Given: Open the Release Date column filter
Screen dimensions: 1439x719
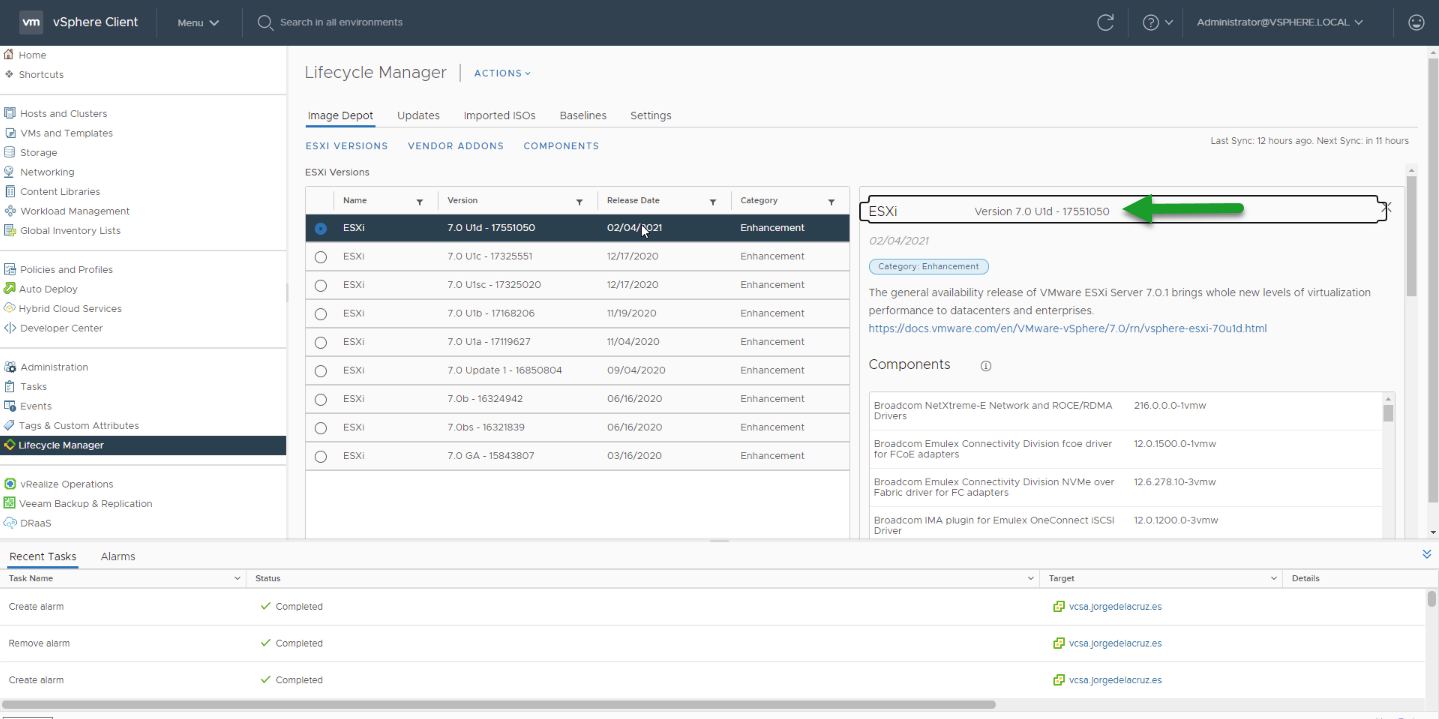Looking at the screenshot, I should [x=712, y=201].
